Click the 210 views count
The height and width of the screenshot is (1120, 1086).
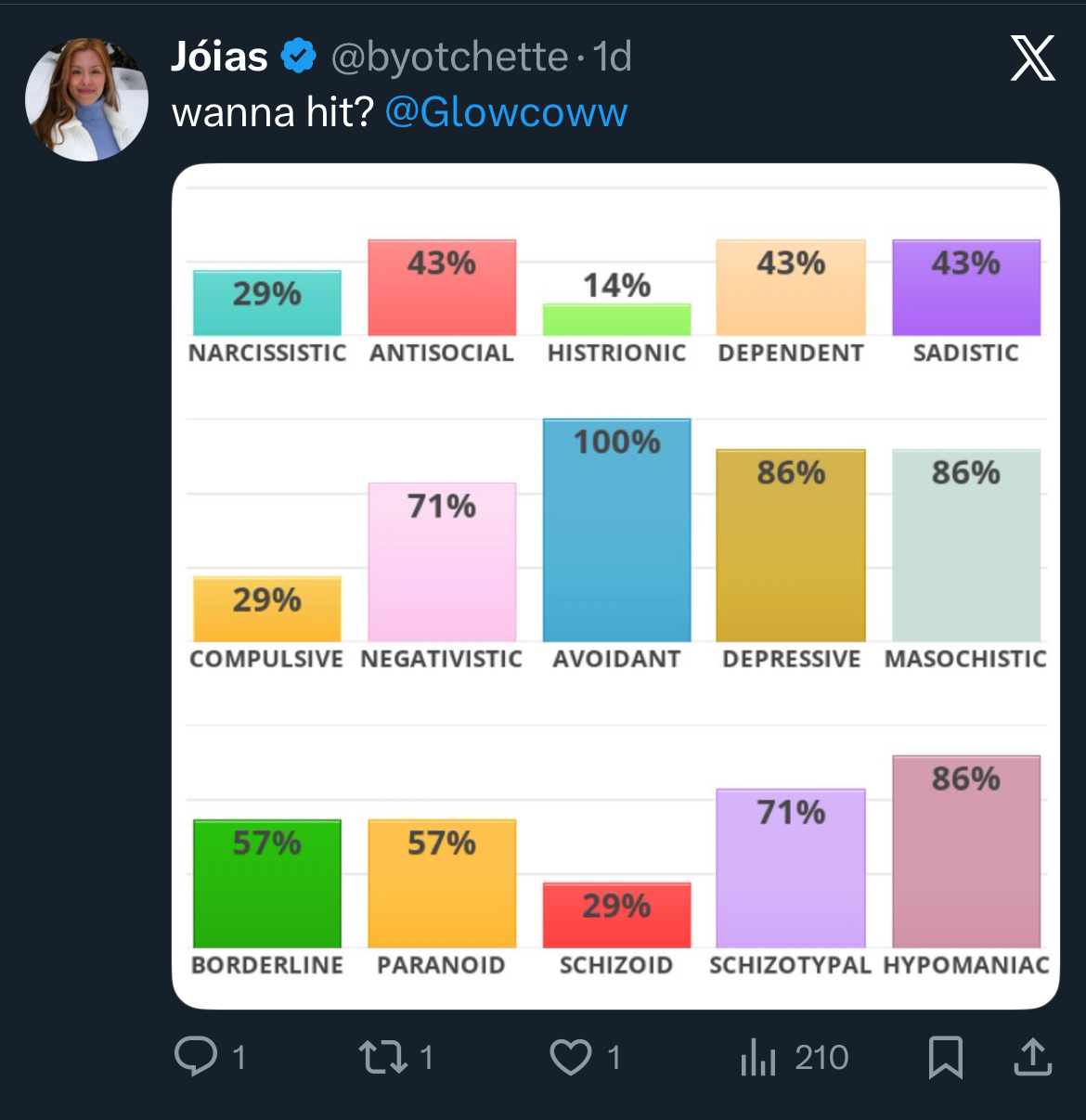coord(821,1057)
